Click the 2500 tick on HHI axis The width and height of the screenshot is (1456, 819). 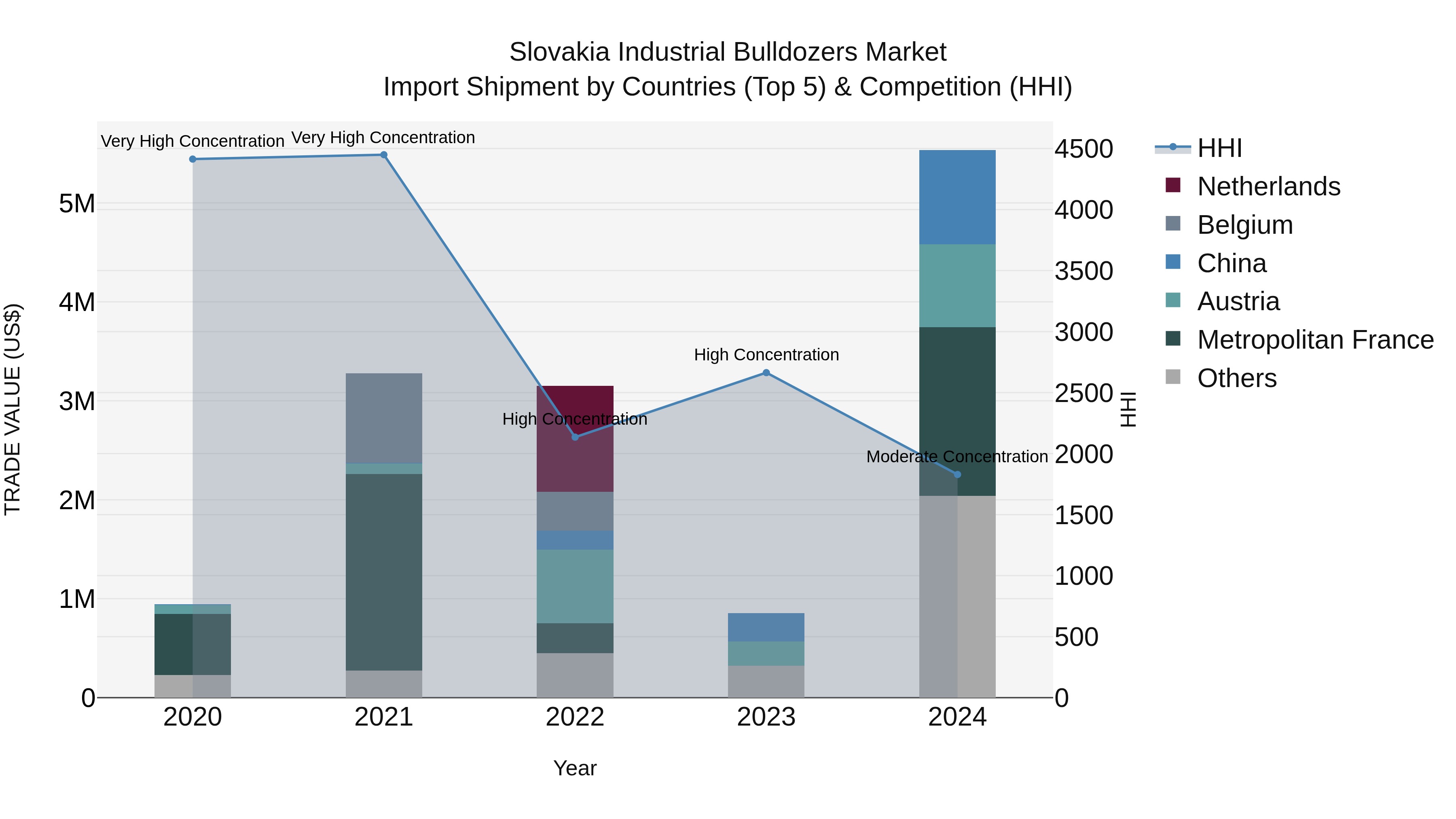pyautogui.click(x=1084, y=394)
